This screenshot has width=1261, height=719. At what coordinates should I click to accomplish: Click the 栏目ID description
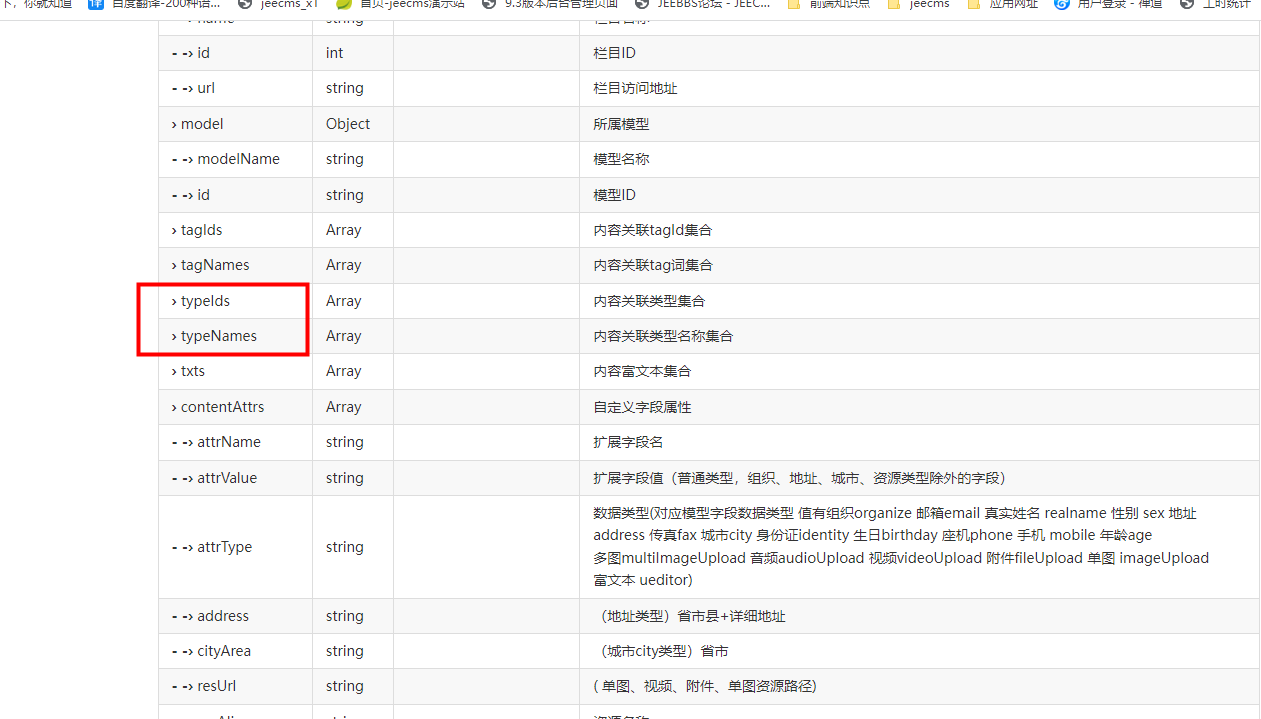(614, 53)
